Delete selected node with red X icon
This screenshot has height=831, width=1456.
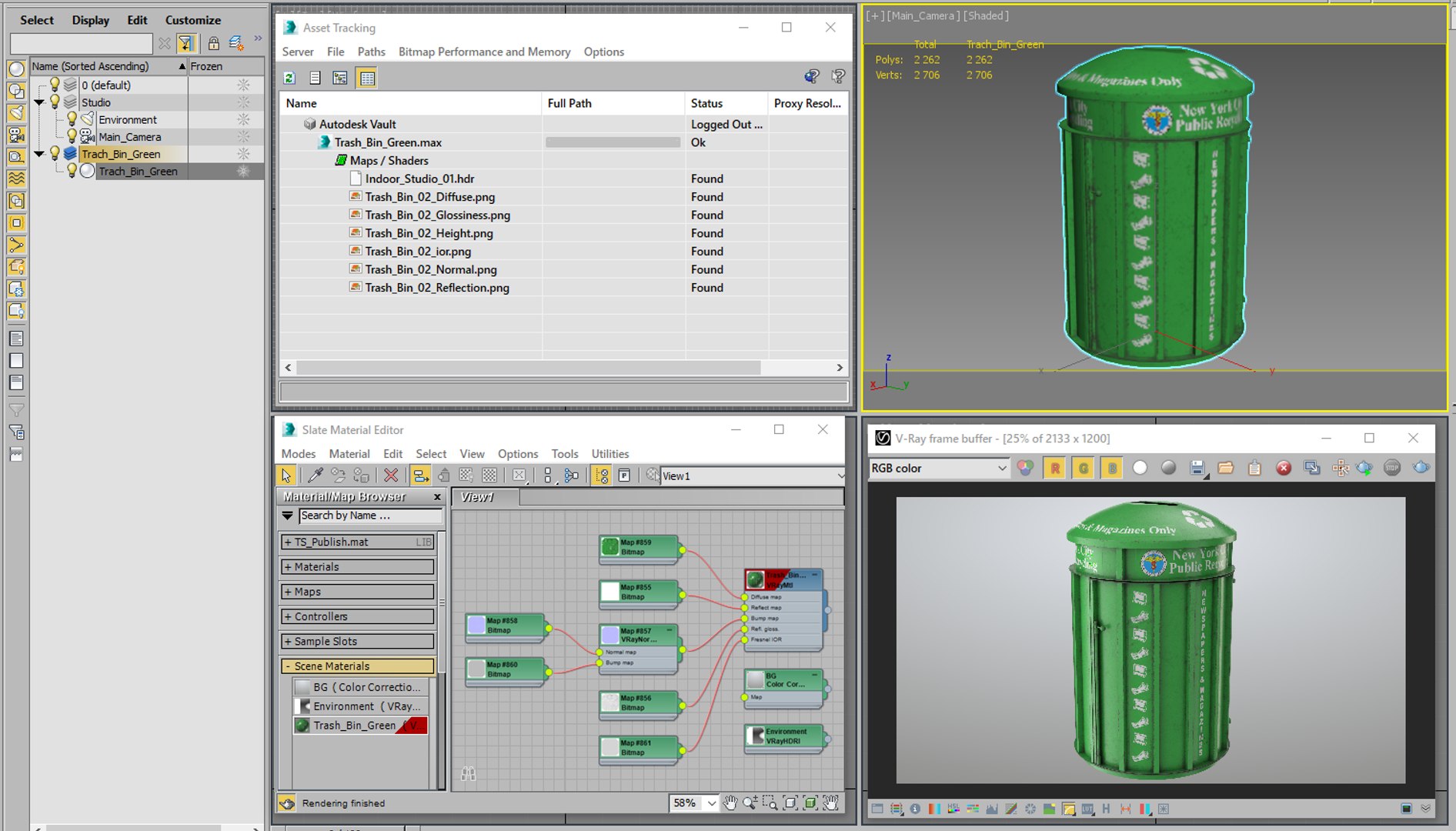391,476
